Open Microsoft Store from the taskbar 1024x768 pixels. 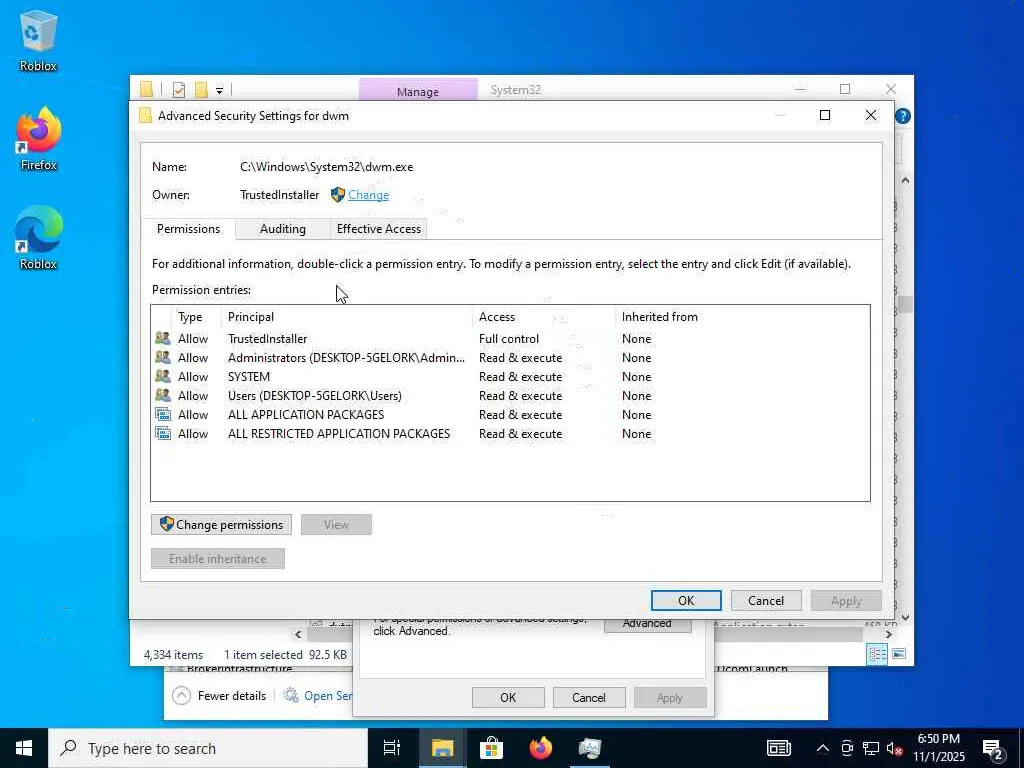click(491, 748)
